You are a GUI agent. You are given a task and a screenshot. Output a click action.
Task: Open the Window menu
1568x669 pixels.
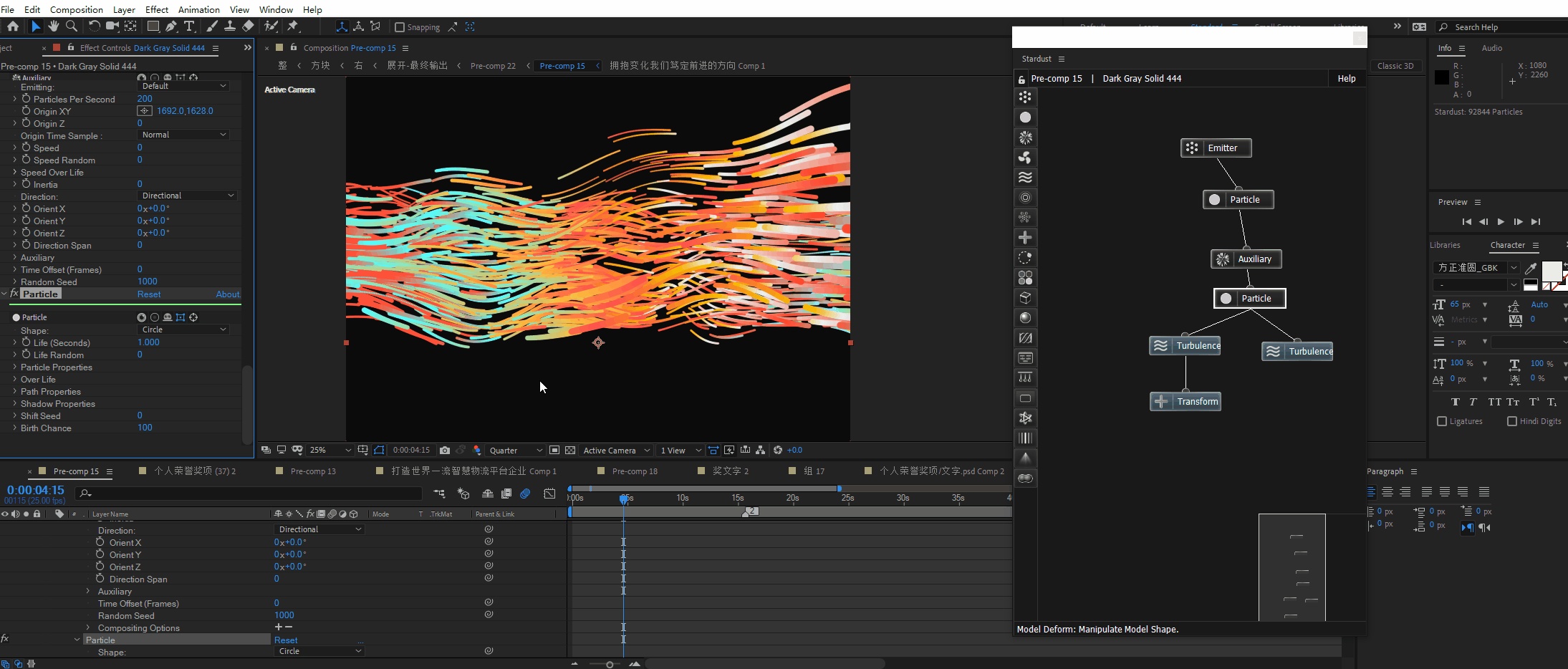tap(276, 9)
